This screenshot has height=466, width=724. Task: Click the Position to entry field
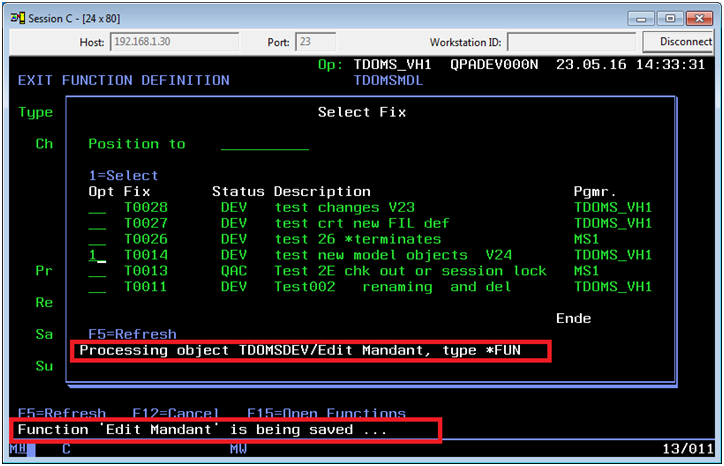[x=264, y=144]
